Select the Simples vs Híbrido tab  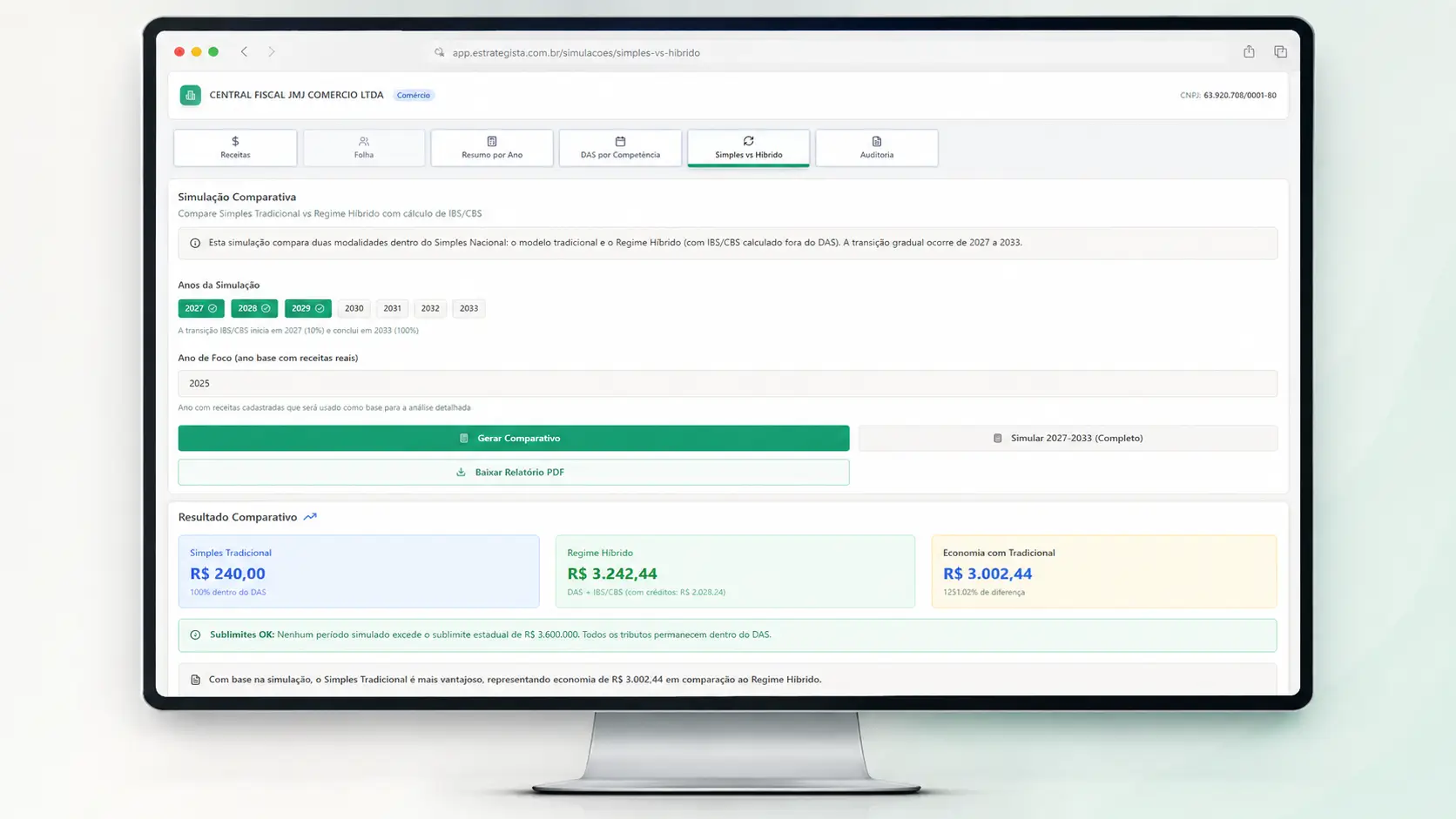click(749, 148)
